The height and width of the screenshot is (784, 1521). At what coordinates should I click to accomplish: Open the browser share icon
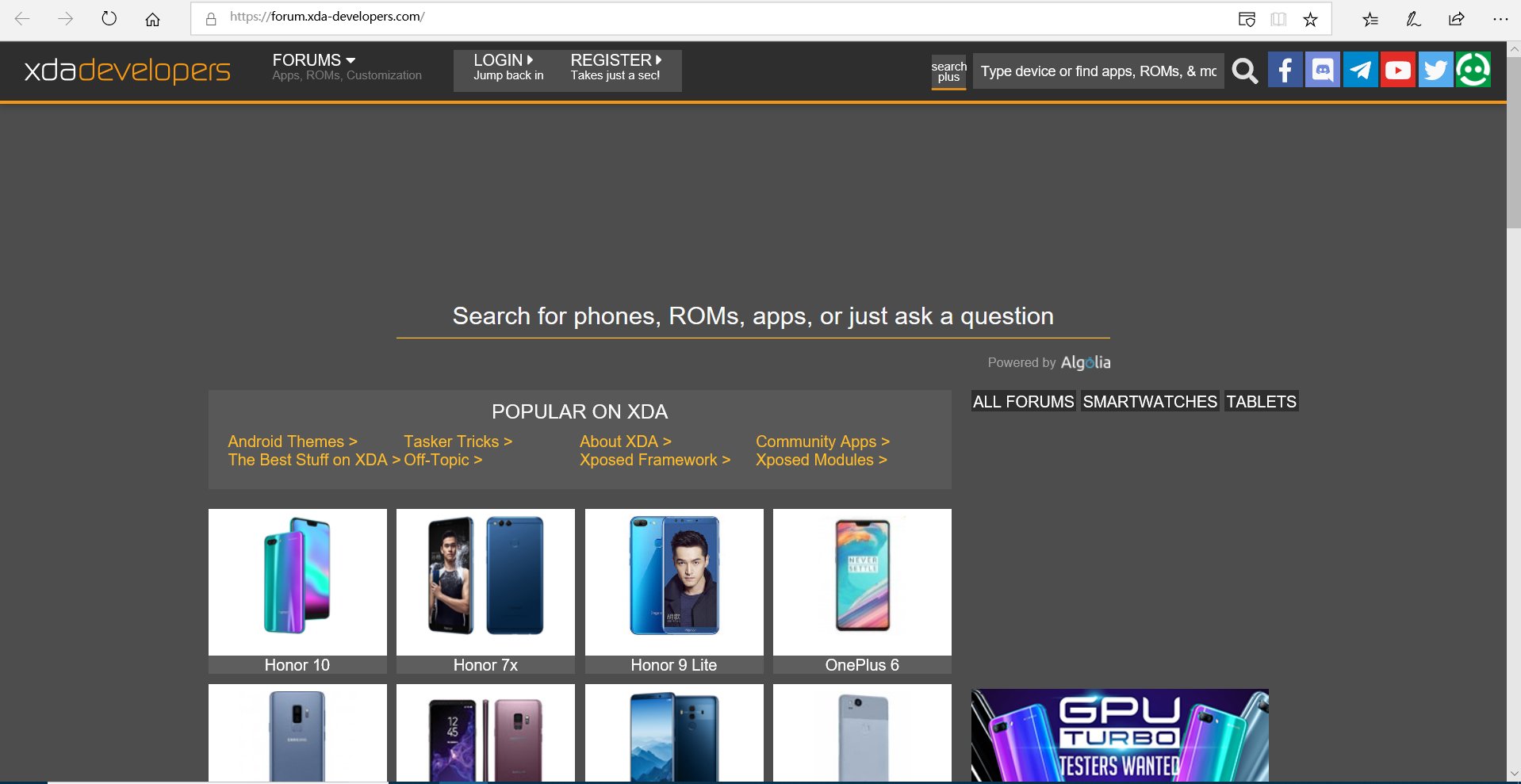1456,19
